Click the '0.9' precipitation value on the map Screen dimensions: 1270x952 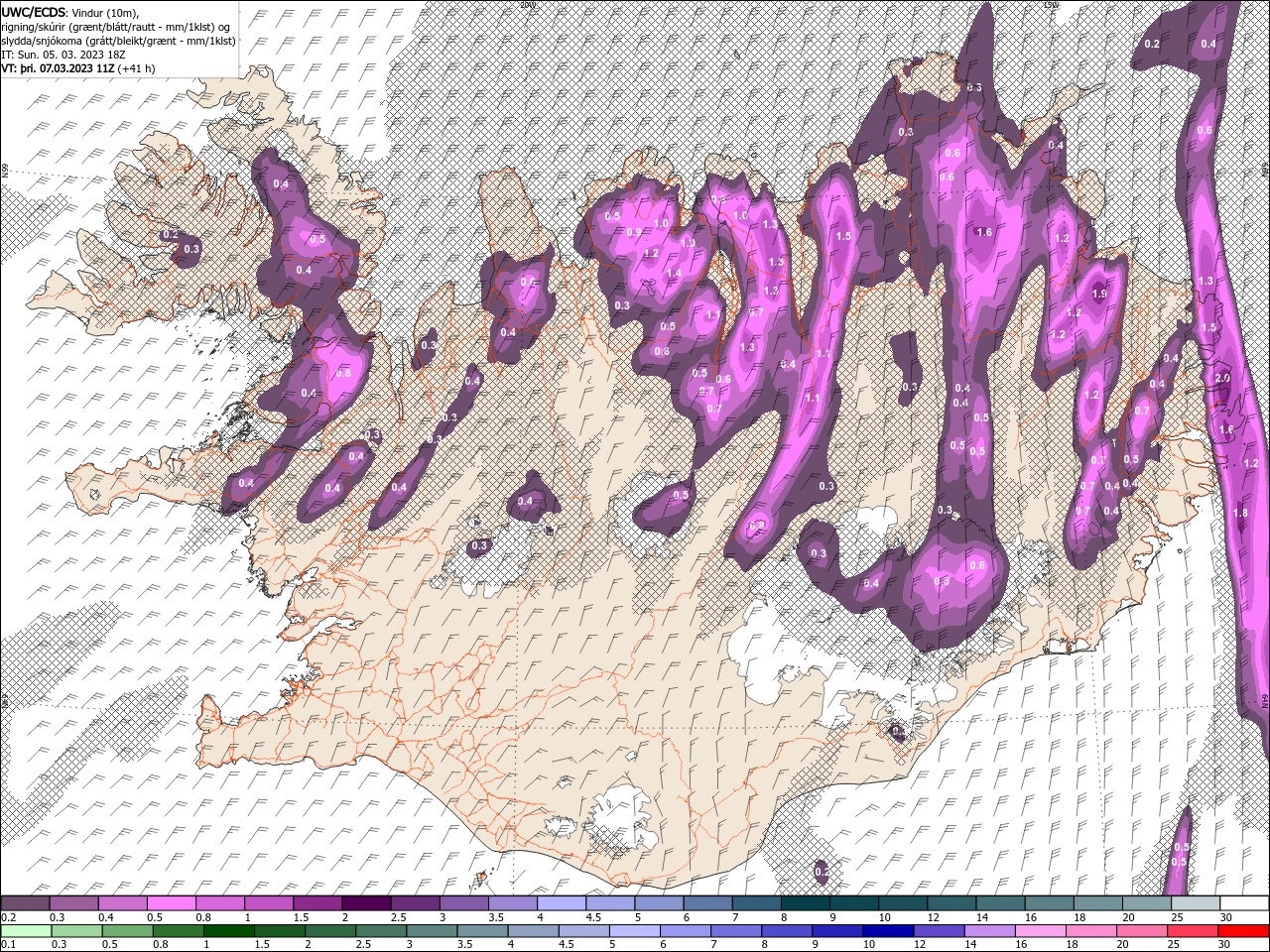click(x=634, y=232)
